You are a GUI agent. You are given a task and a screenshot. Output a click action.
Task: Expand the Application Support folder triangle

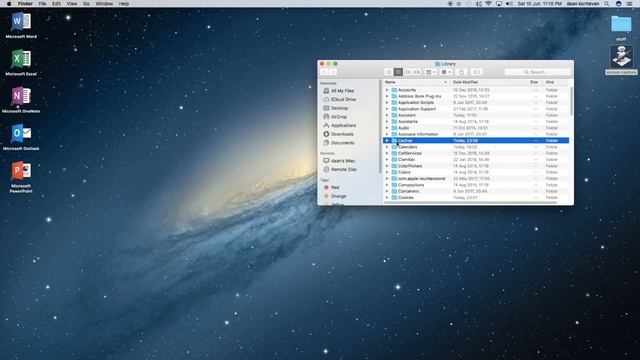click(x=387, y=109)
